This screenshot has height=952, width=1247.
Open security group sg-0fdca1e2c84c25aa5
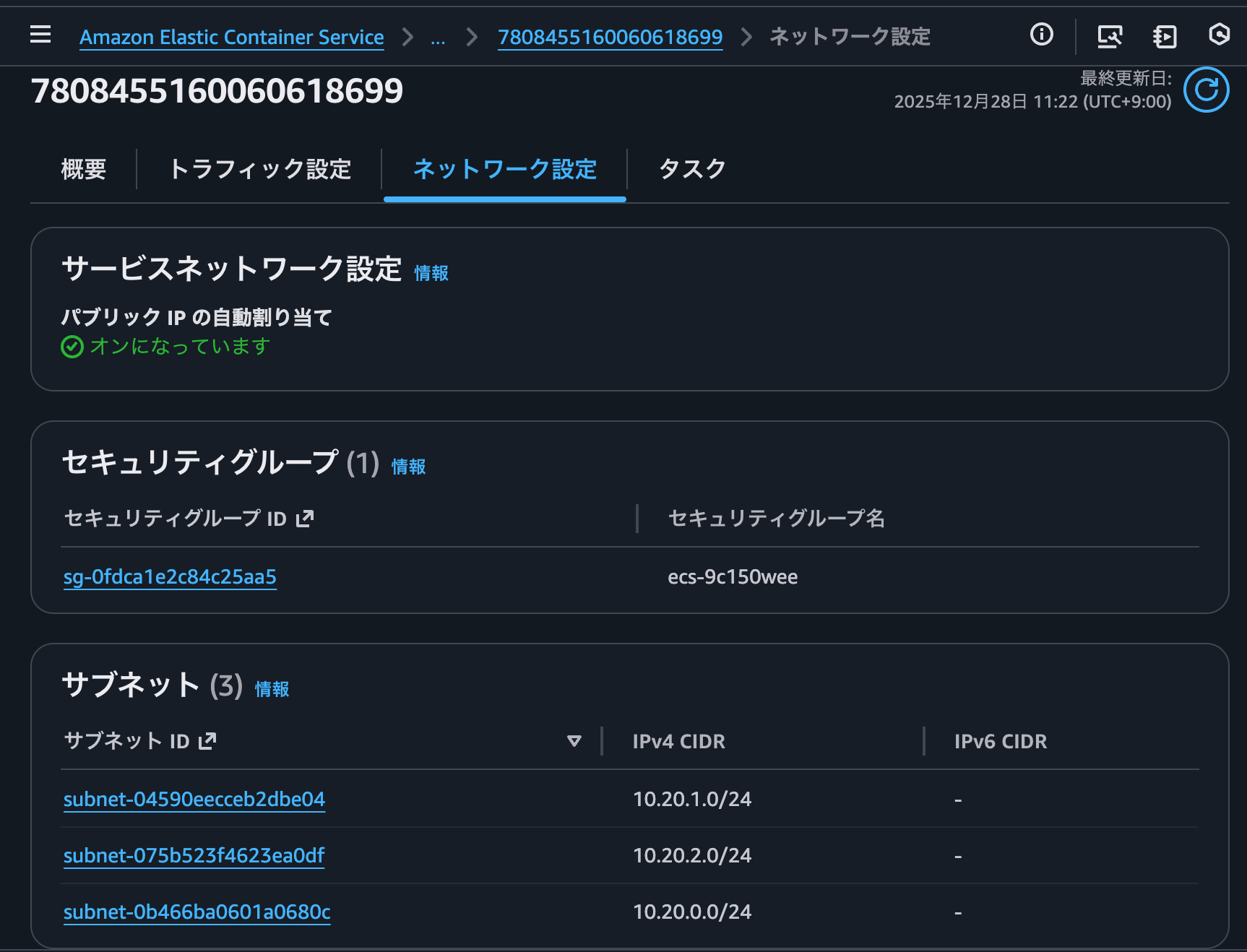(x=170, y=576)
